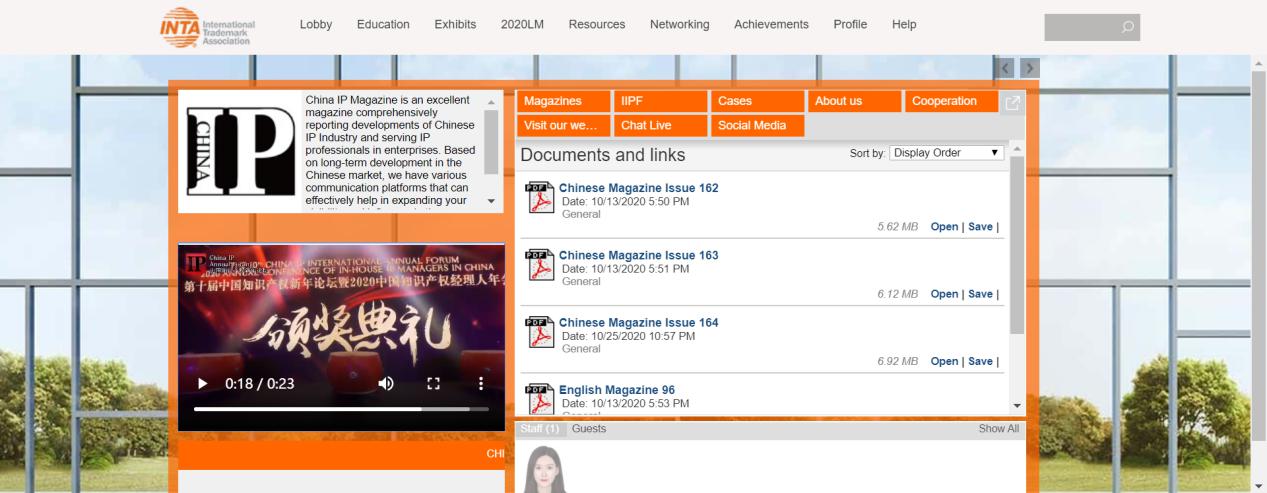Go to next booth arrow
The image size is (1267, 493).
(x=1029, y=68)
